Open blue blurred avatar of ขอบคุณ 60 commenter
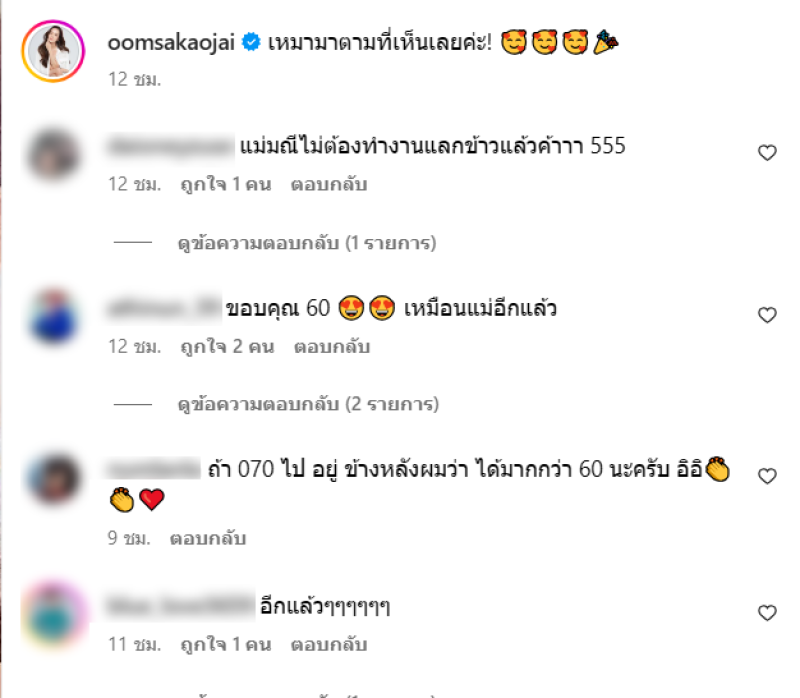Image resolution: width=800 pixels, height=698 pixels. (54, 316)
